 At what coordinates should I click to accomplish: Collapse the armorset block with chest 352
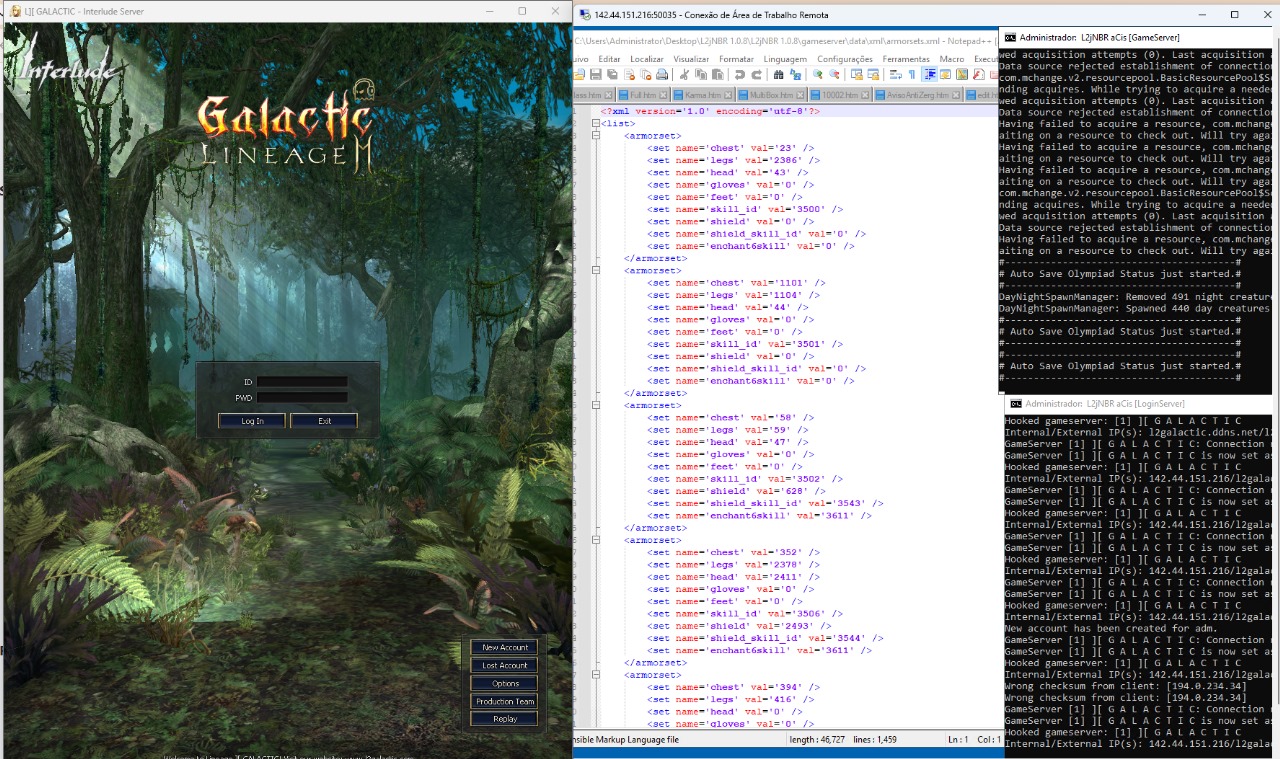pyautogui.click(x=596, y=540)
